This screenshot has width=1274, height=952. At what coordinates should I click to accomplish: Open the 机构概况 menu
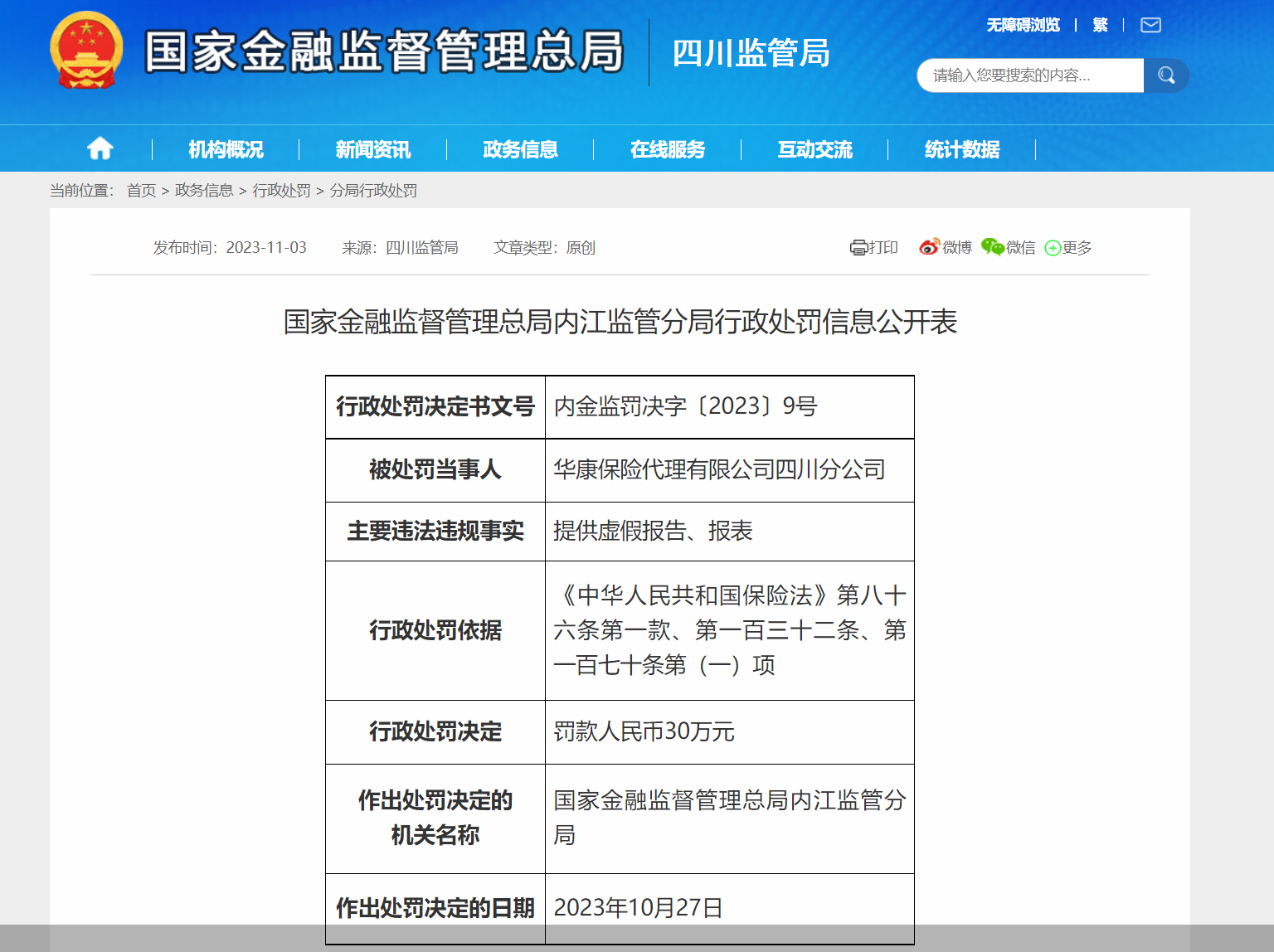coord(226,149)
